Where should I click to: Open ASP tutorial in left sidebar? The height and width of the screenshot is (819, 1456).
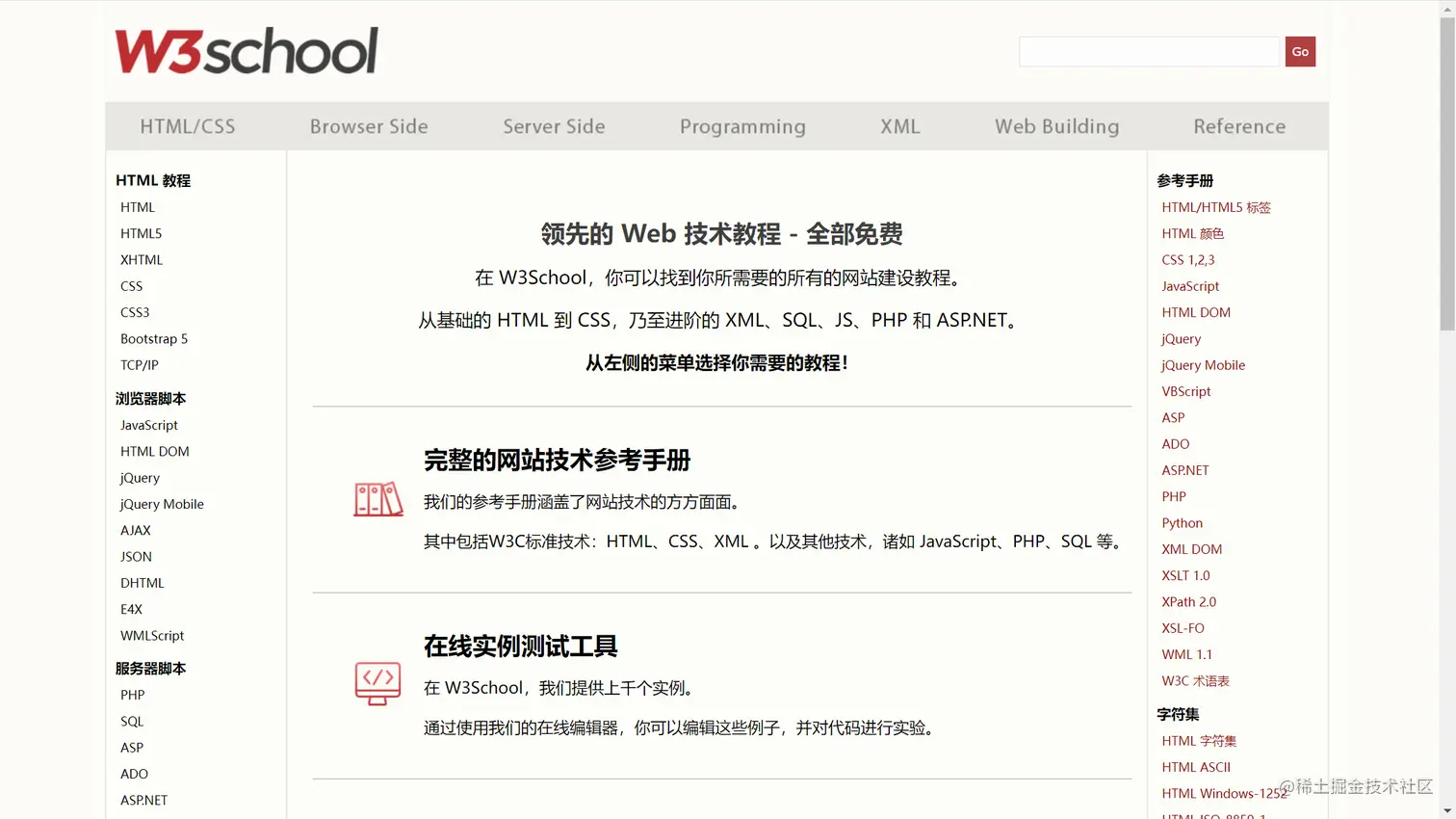132,748
